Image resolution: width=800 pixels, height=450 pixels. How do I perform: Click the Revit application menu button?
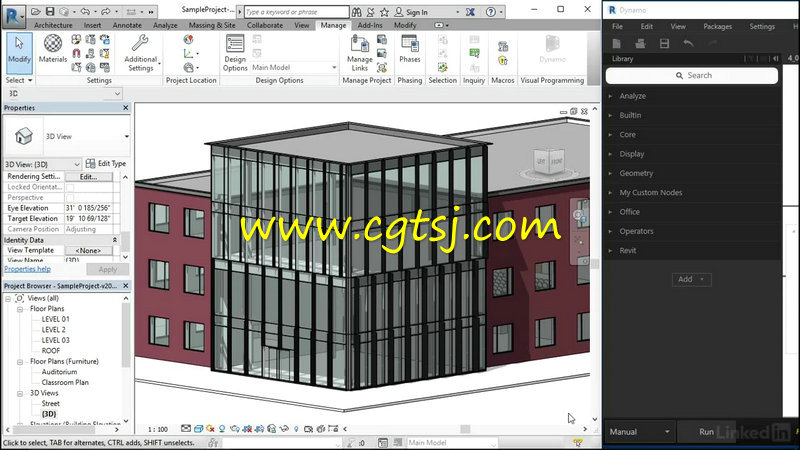tap(13, 15)
